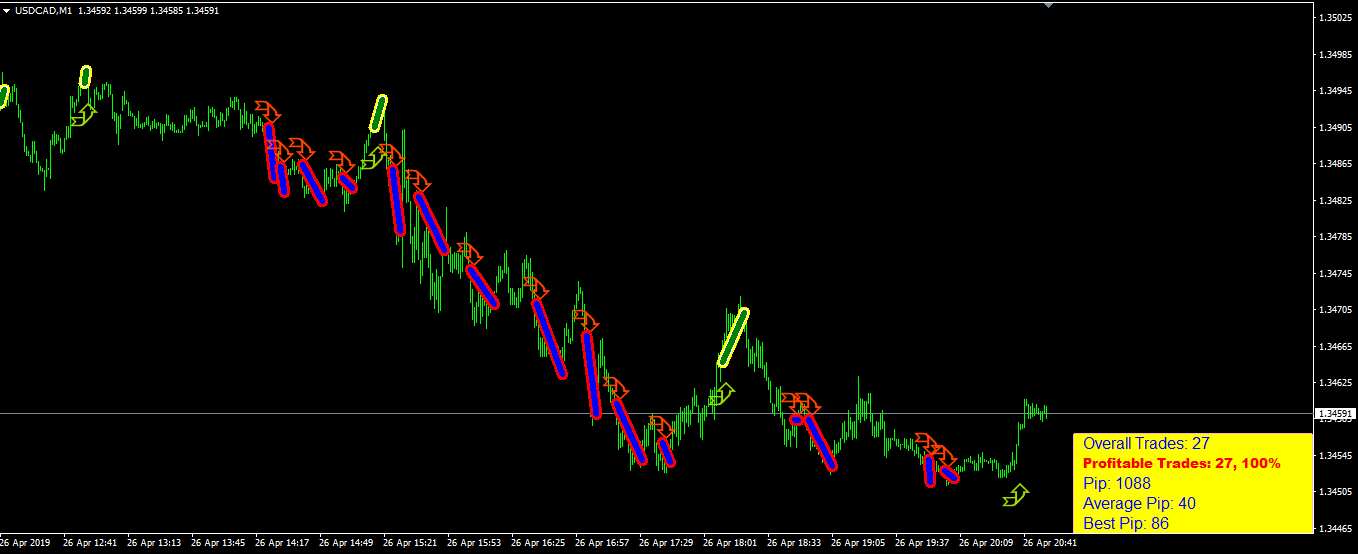Click the 26 Apr 15:53 time label
This screenshot has width=1358, height=554.
474,544
